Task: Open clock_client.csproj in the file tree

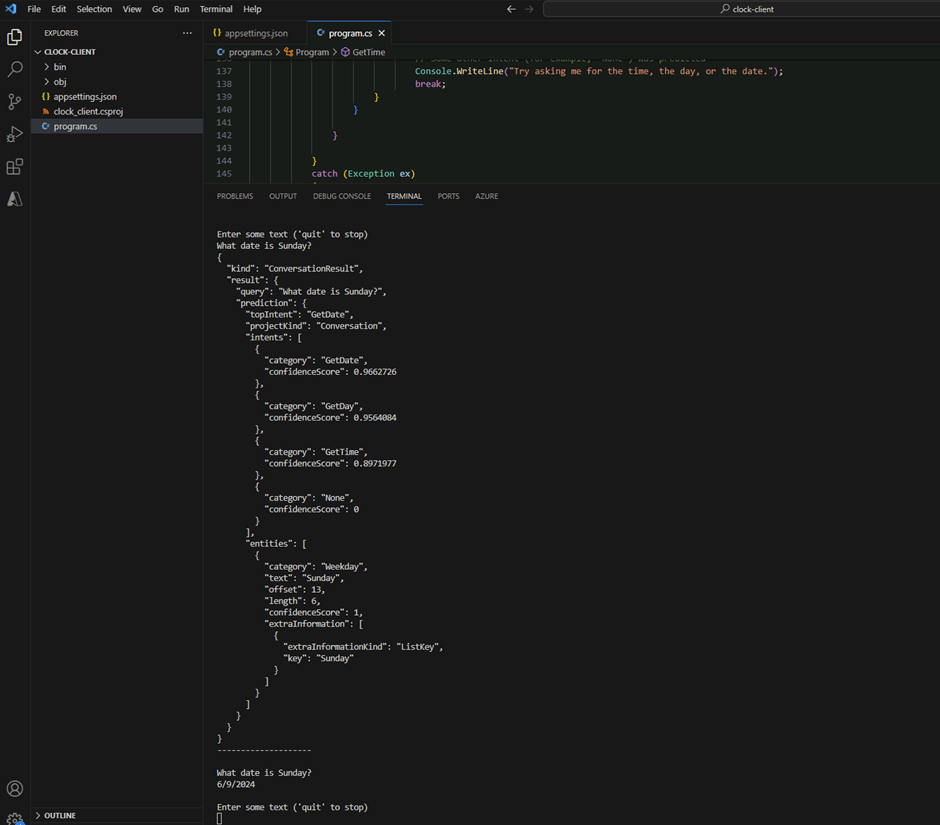Action: point(88,112)
